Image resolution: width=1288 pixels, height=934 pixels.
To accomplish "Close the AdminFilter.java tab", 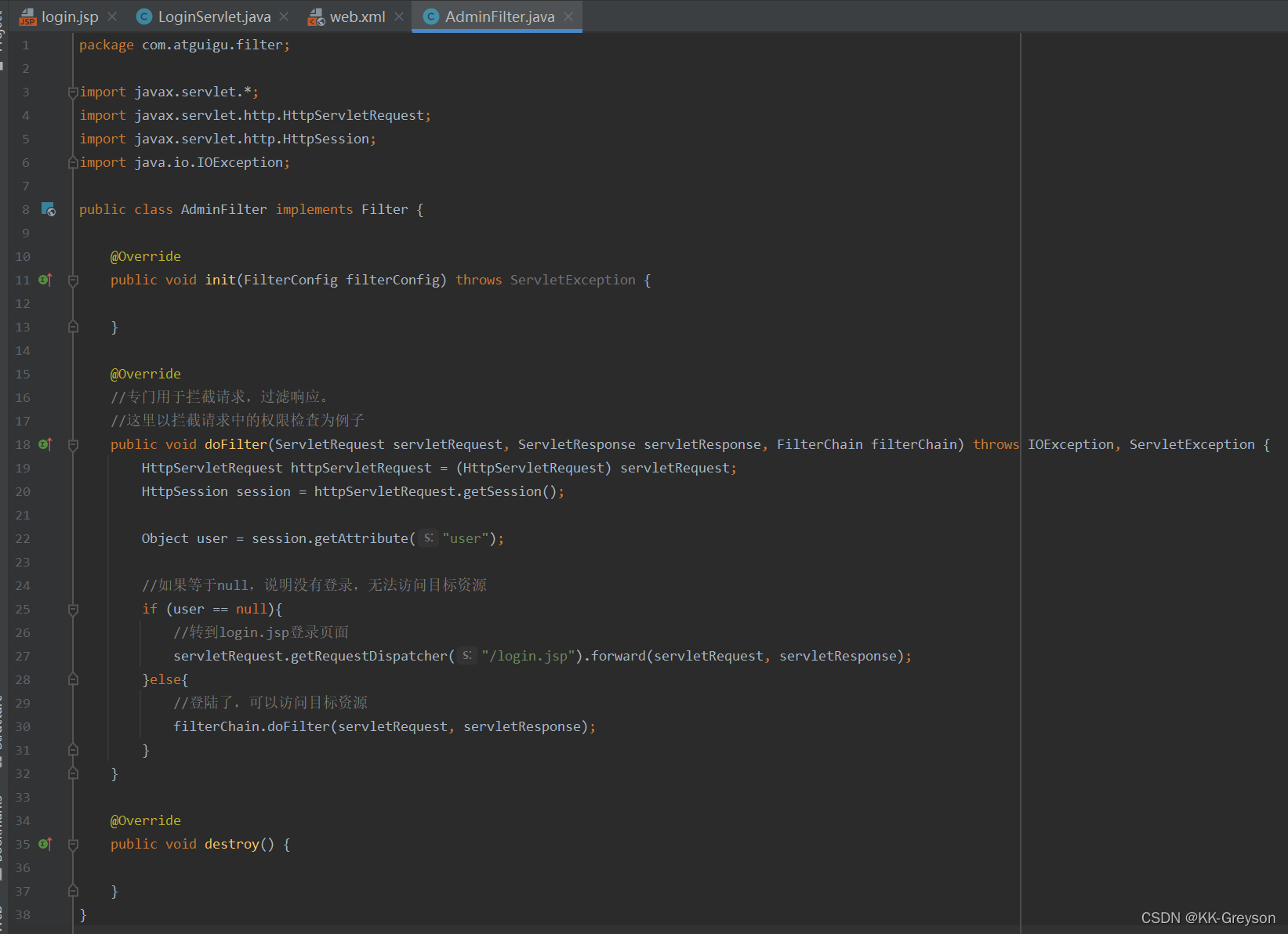I will [x=568, y=16].
